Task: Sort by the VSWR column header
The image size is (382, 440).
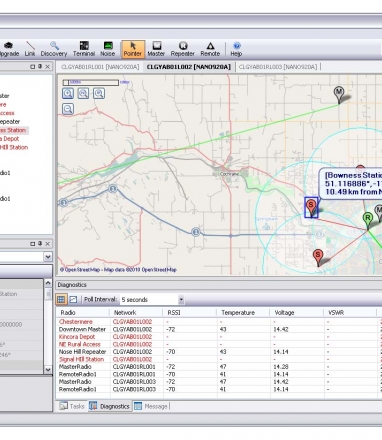Action: pyautogui.click(x=350, y=313)
